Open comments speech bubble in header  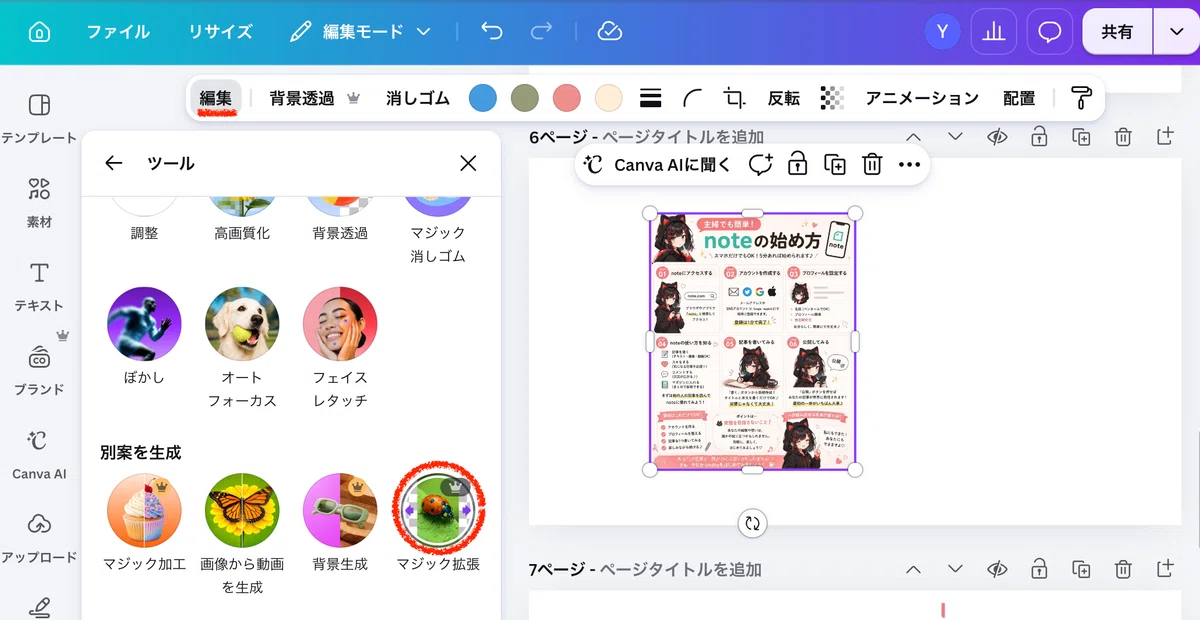(x=1049, y=32)
